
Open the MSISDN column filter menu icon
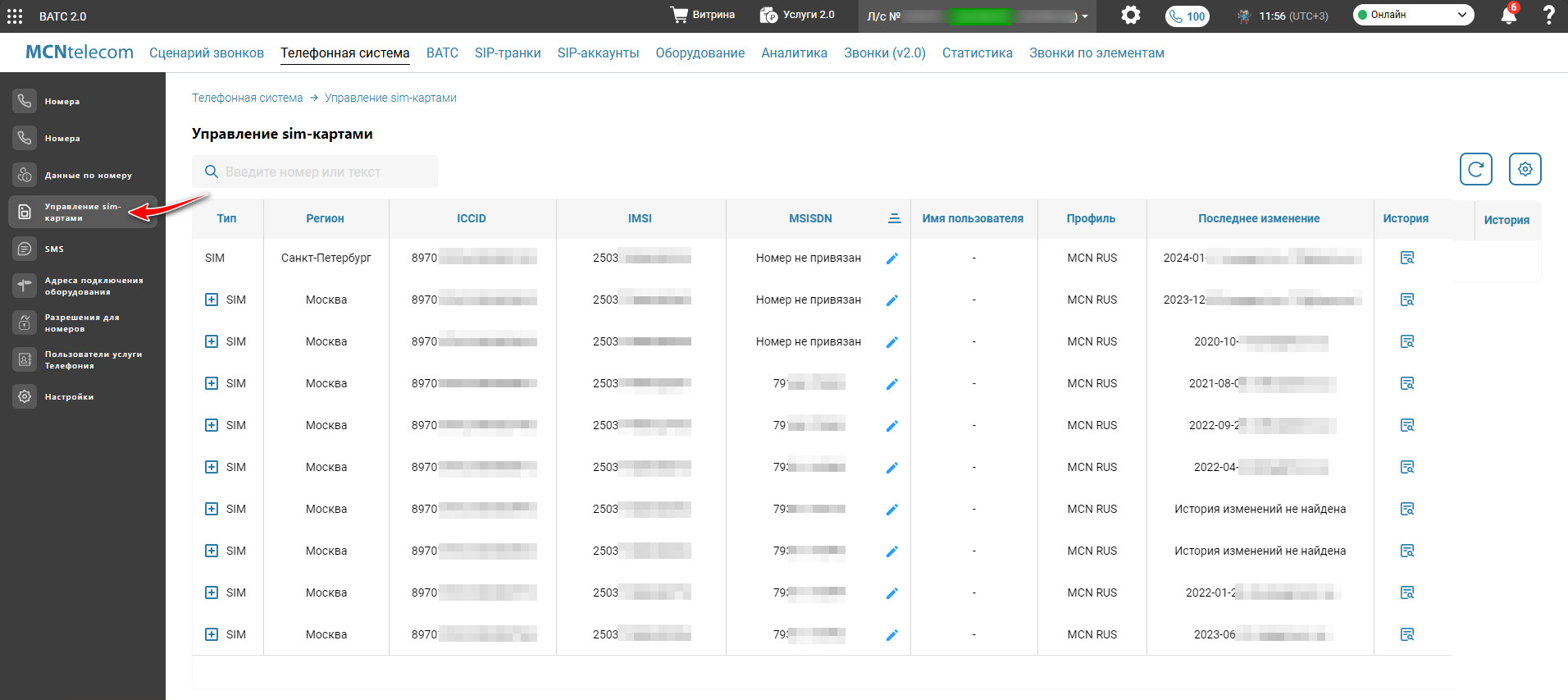894,218
